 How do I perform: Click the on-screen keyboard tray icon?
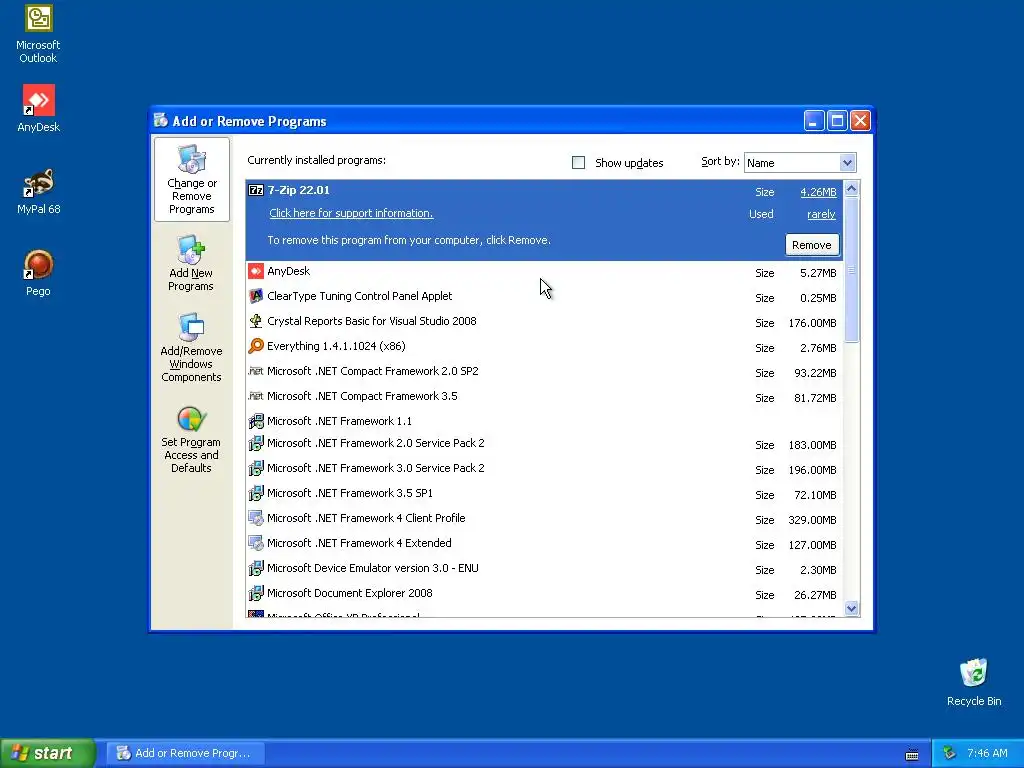click(x=912, y=754)
